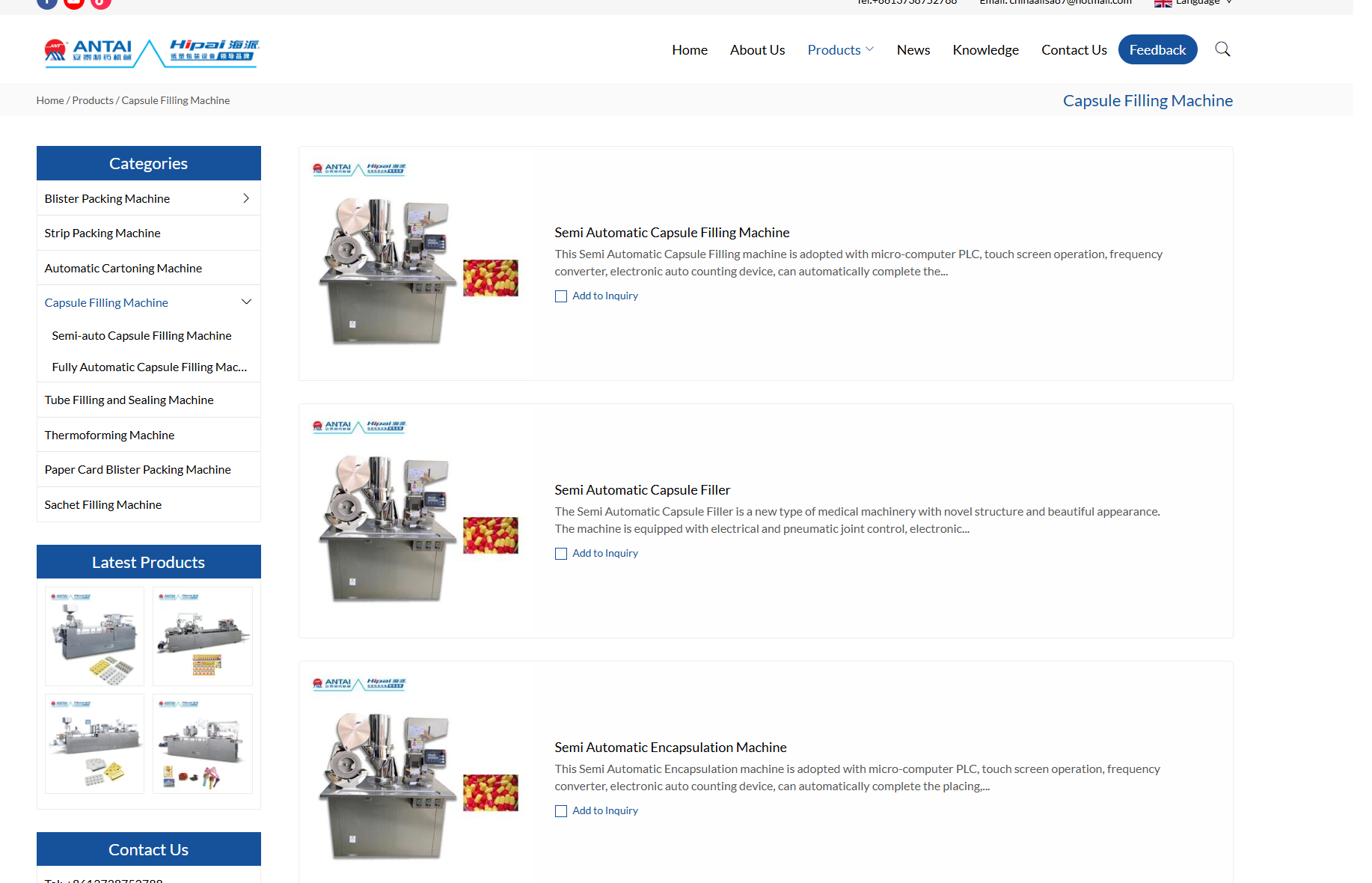1372x883 pixels.
Task: Open first Latest Products blister machine thumbnail
Action: point(94,636)
